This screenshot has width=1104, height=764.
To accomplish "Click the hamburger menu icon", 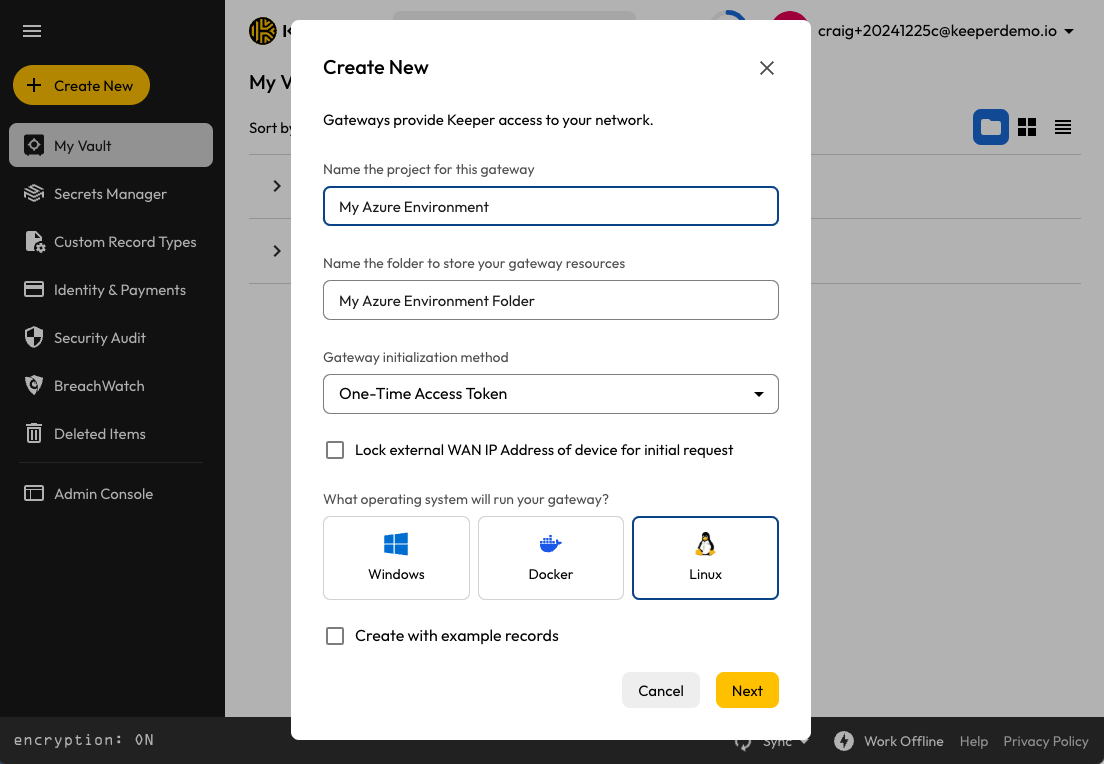I will 32,31.
